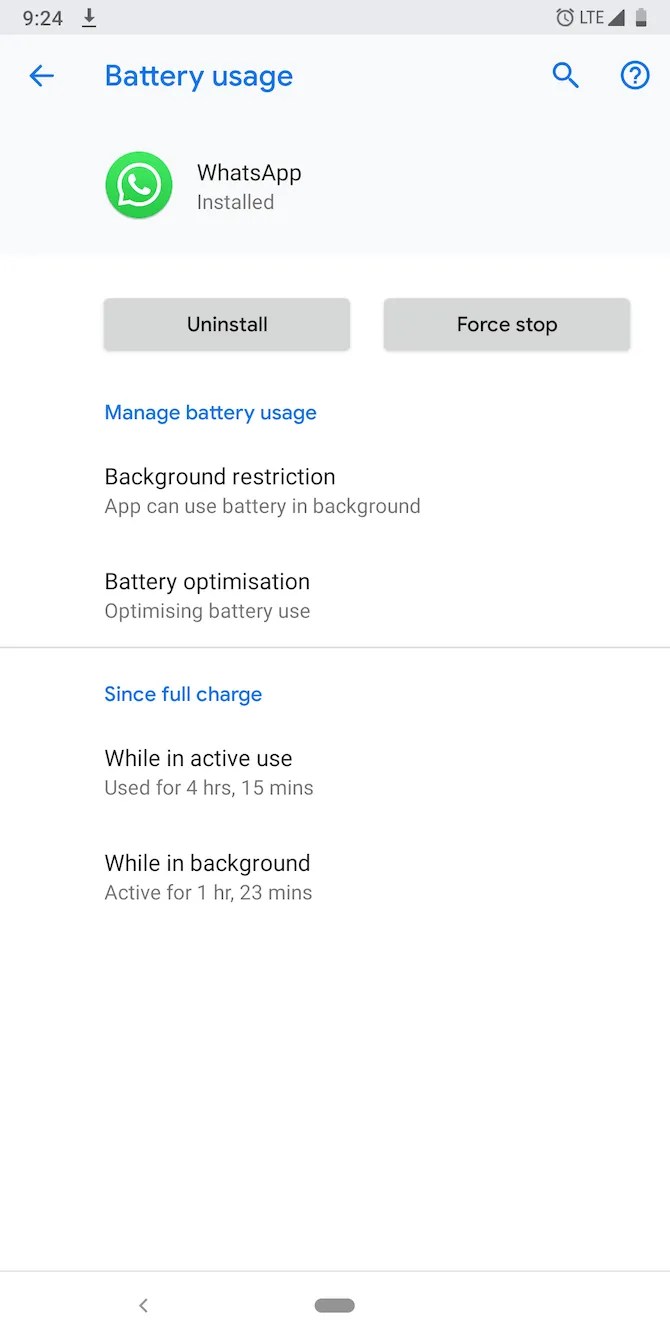Tap the navigation back button at bottom
The height and width of the screenshot is (1340, 670).
[x=143, y=1305]
